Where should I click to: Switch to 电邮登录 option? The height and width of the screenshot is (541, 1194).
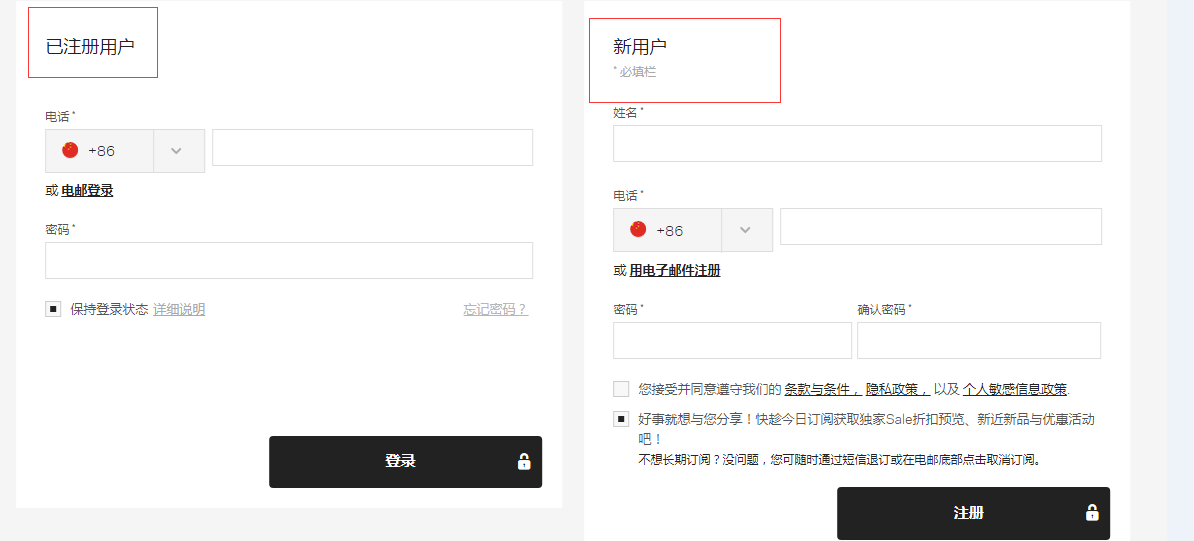87,191
